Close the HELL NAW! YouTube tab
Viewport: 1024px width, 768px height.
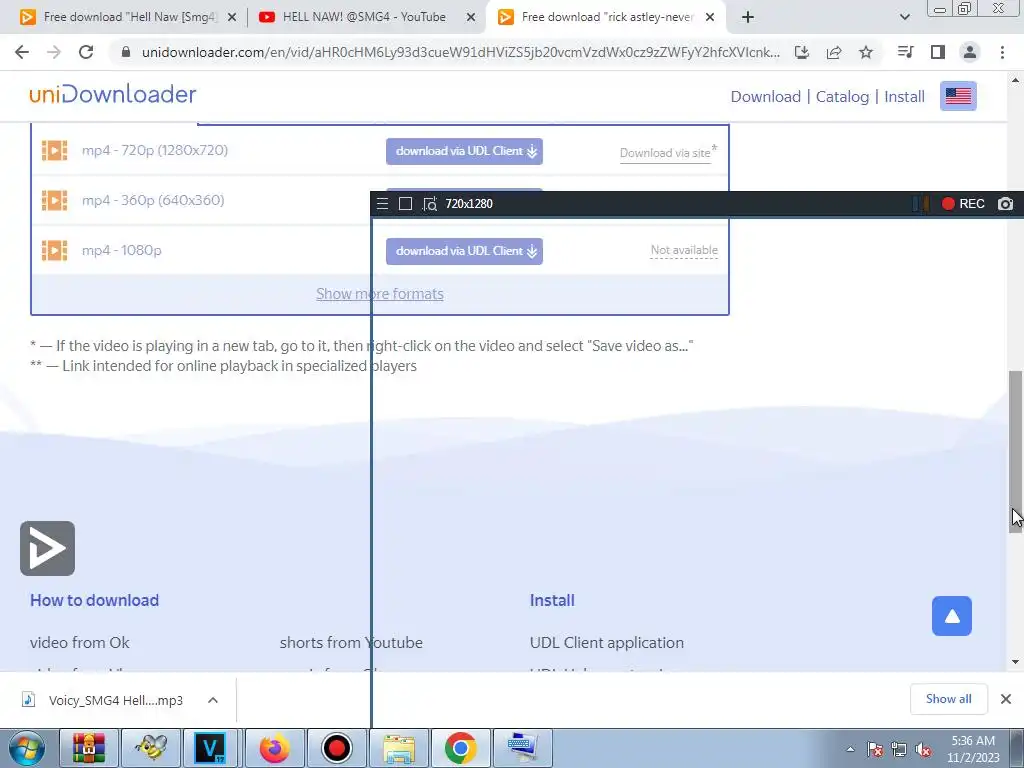point(471,18)
